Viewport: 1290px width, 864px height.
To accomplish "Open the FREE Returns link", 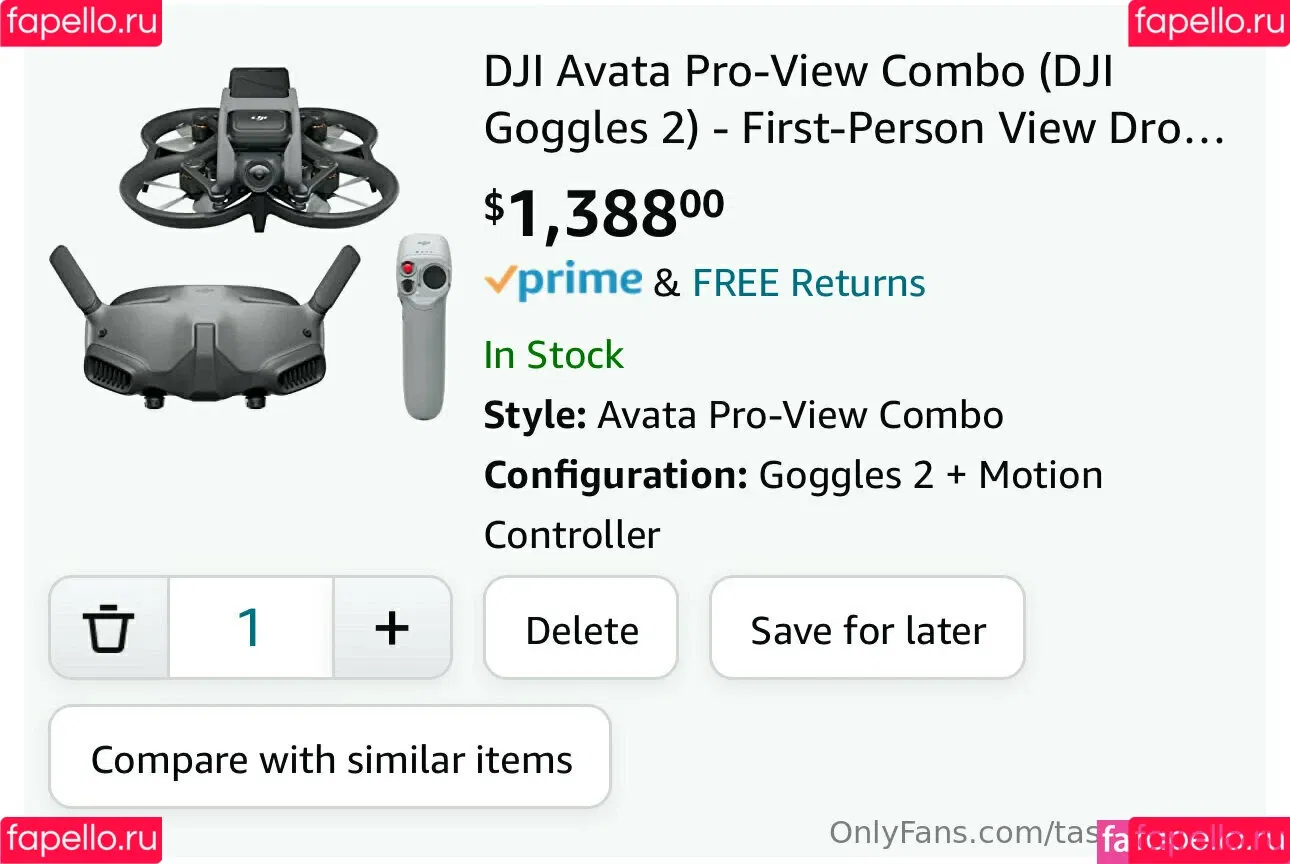I will click(x=809, y=283).
